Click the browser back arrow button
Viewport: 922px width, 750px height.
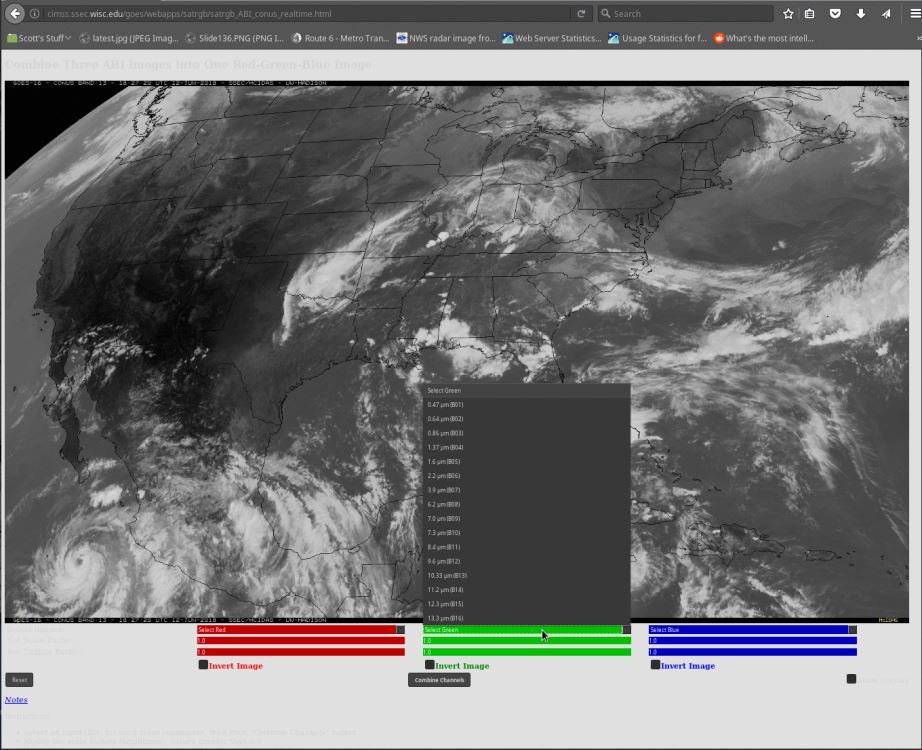(15, 14)
